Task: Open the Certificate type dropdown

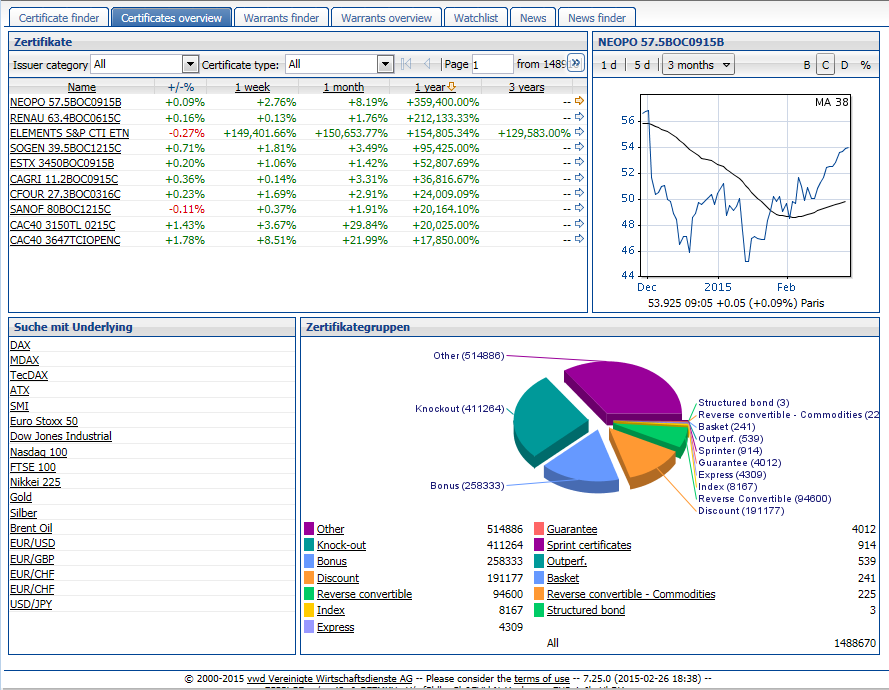Action: coord(385,64)
